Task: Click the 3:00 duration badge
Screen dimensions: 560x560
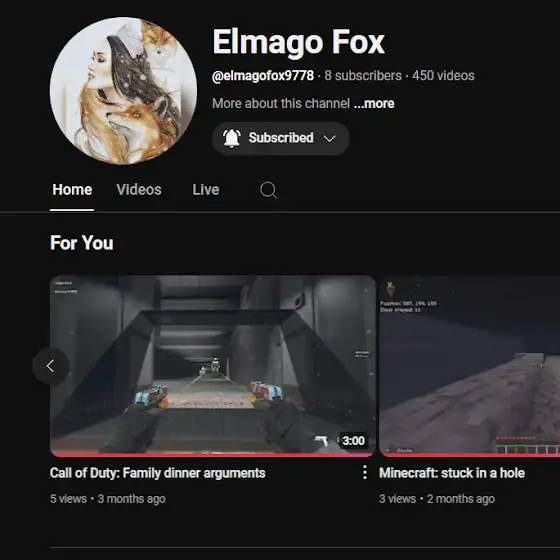Action: [x=353, y=441]
